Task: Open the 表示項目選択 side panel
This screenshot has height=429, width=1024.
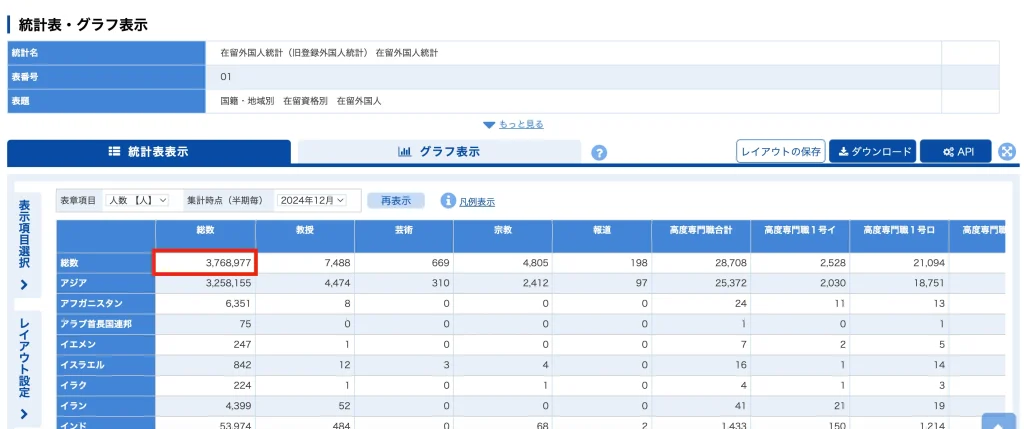Action: click(24, 245)
